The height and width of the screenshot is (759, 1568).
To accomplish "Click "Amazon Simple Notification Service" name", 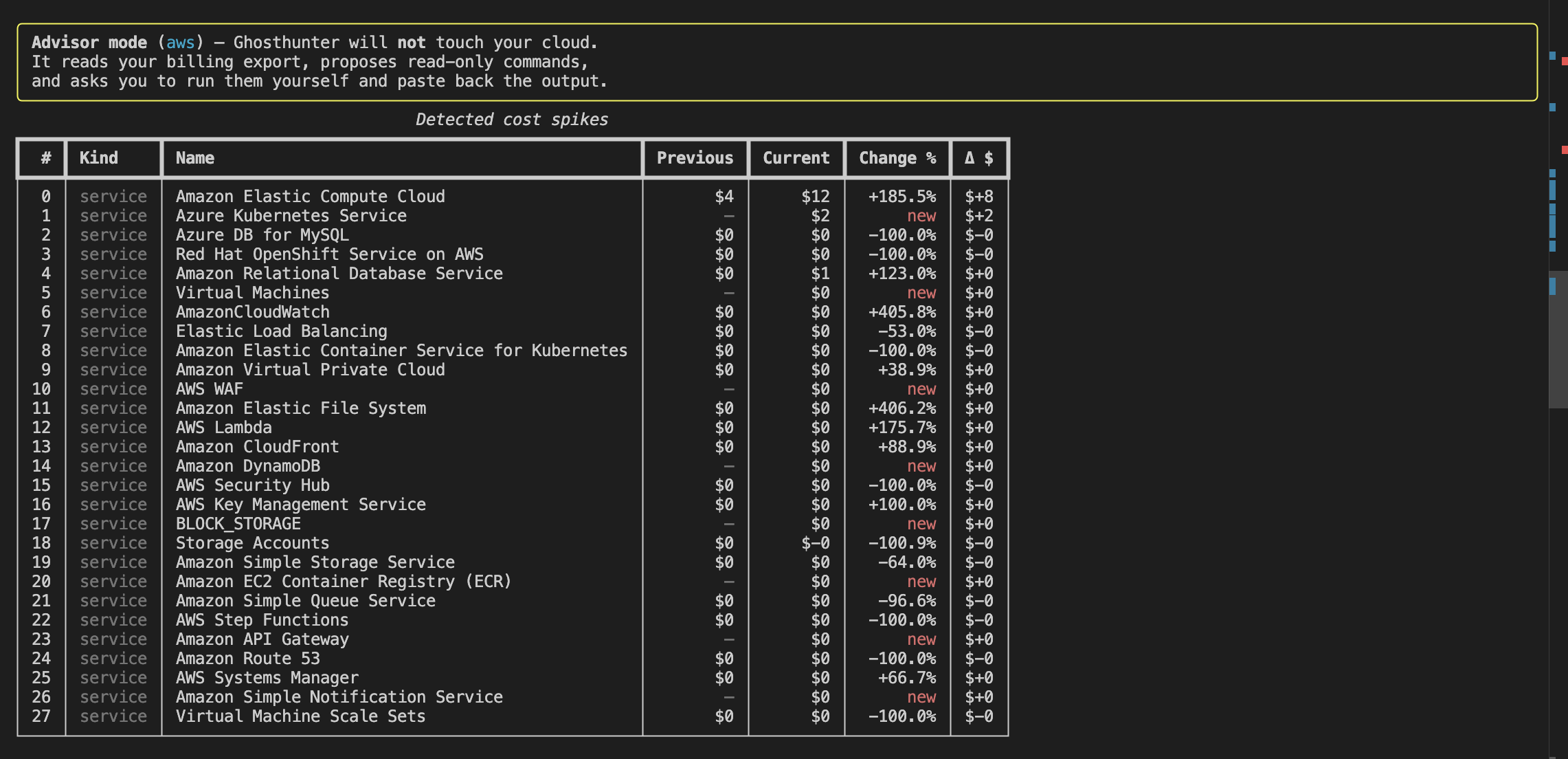I will pyautogui.click(x=339, y=697).
